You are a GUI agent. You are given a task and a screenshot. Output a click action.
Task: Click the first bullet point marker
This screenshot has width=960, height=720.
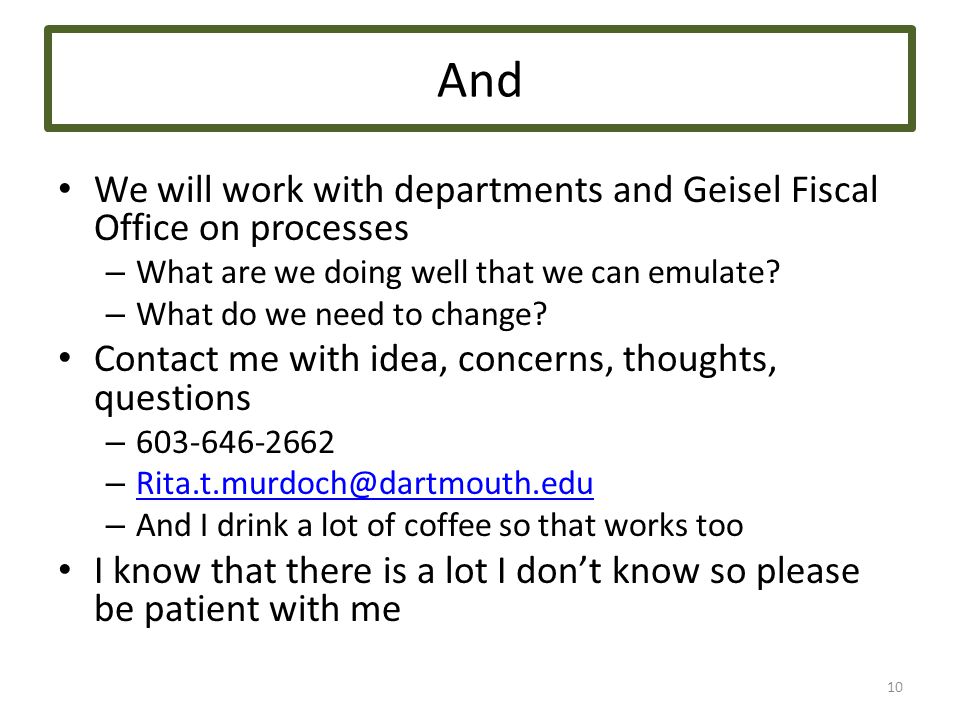[x=66, y=189]
